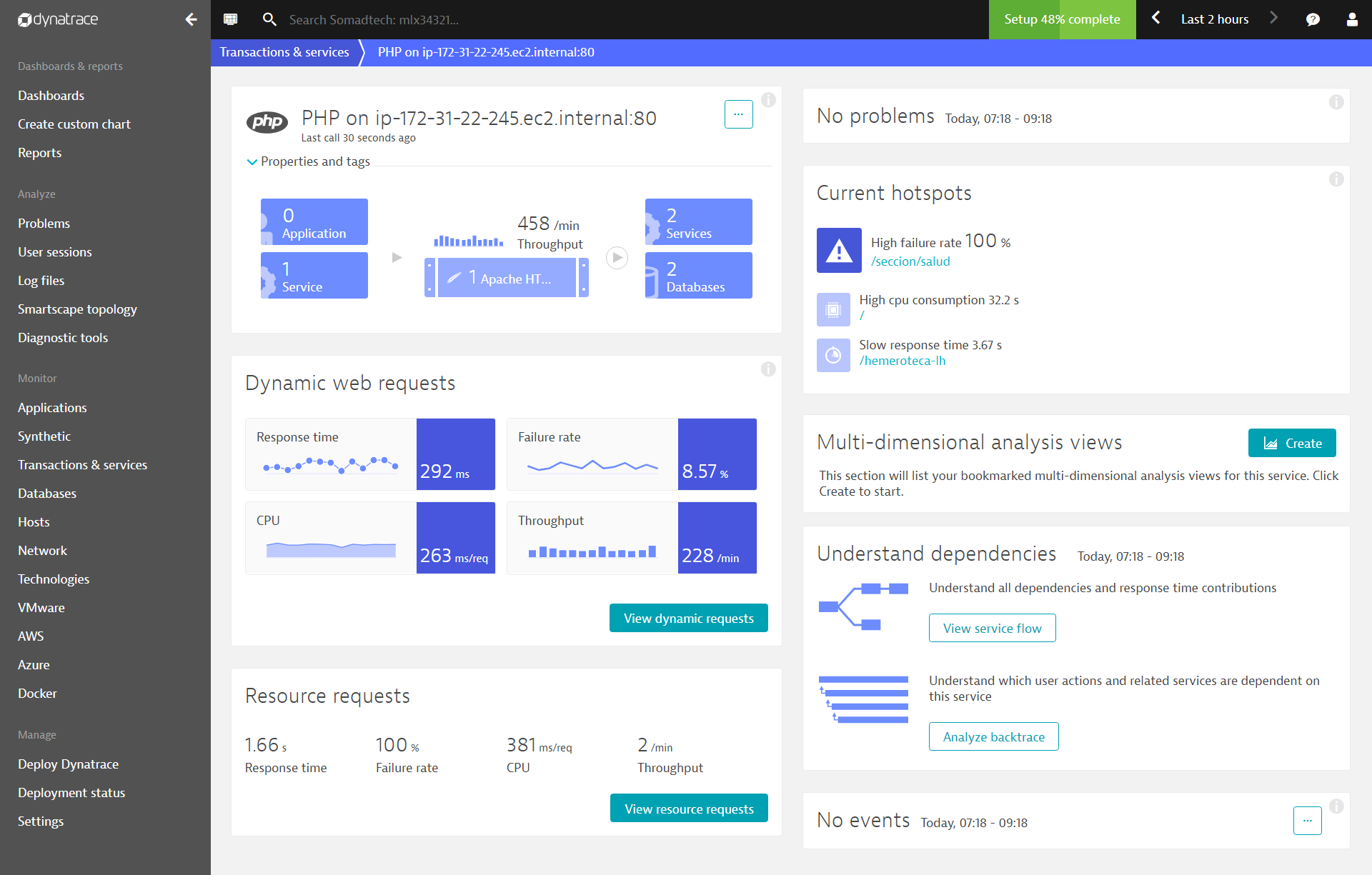
Task: Click the High failure rate warning icon
Action: click(x=839, y=251)
